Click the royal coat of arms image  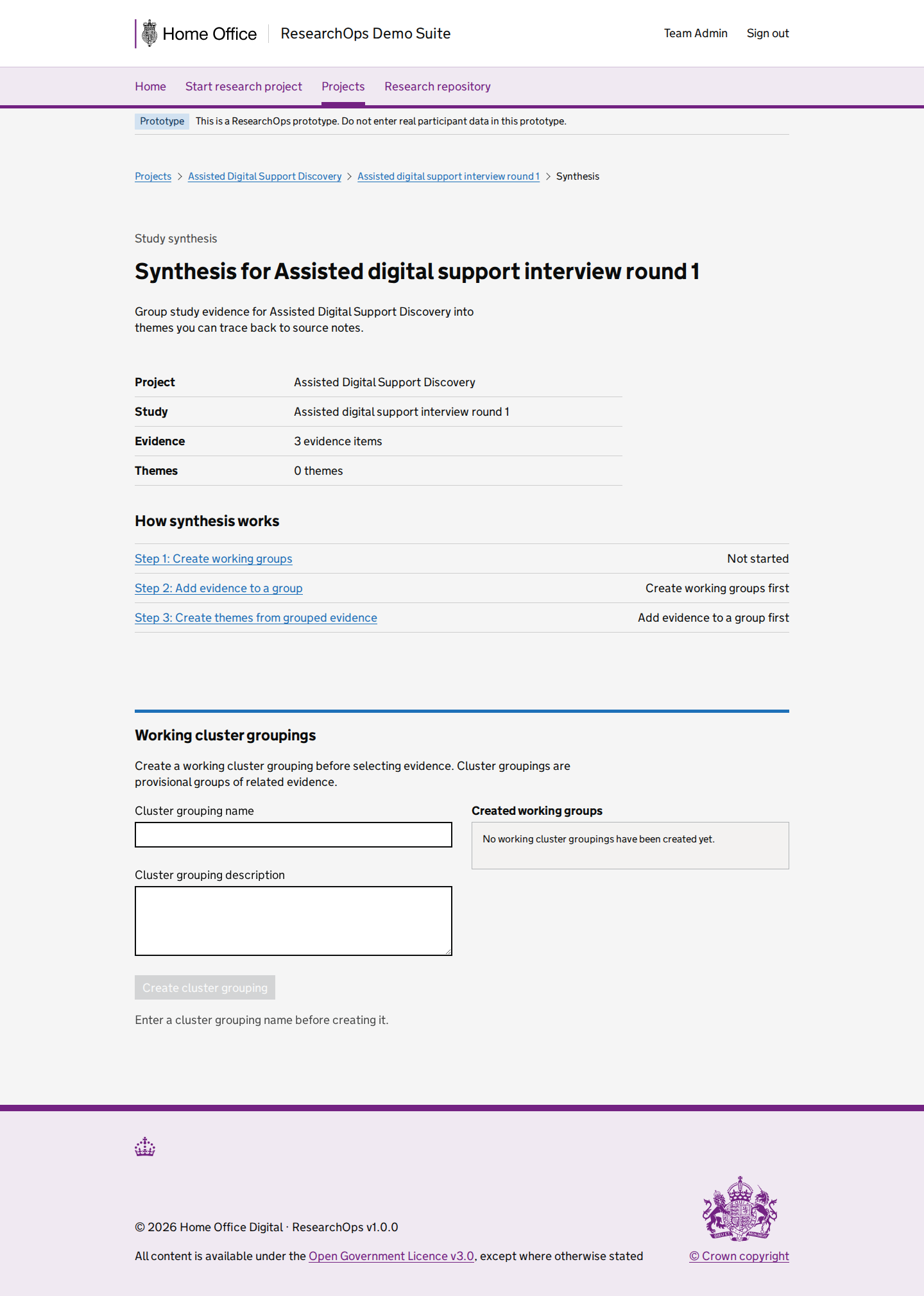[739, 1209]
